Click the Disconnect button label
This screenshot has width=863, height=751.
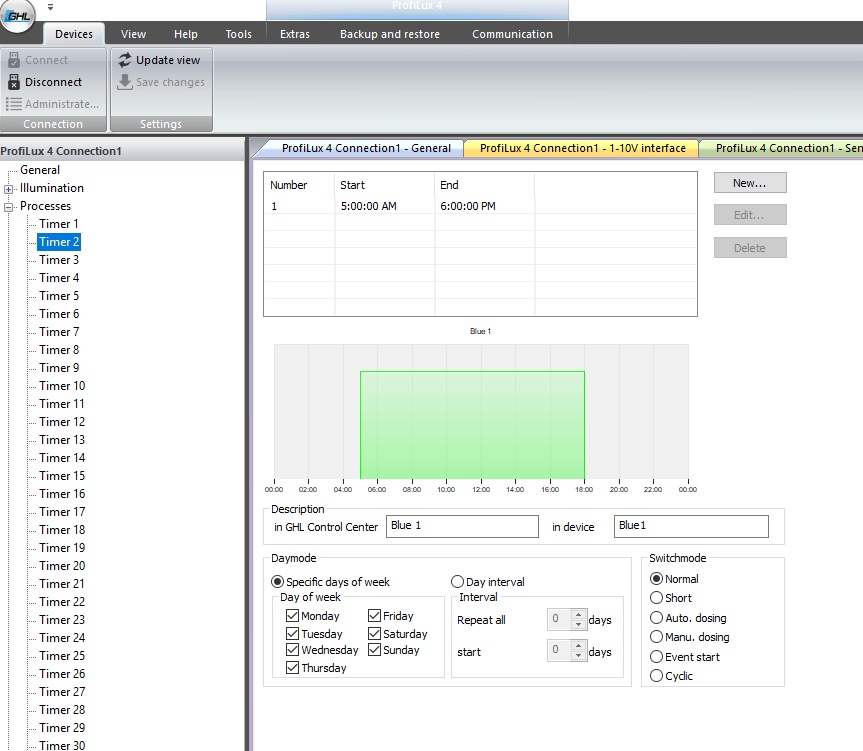53,82
